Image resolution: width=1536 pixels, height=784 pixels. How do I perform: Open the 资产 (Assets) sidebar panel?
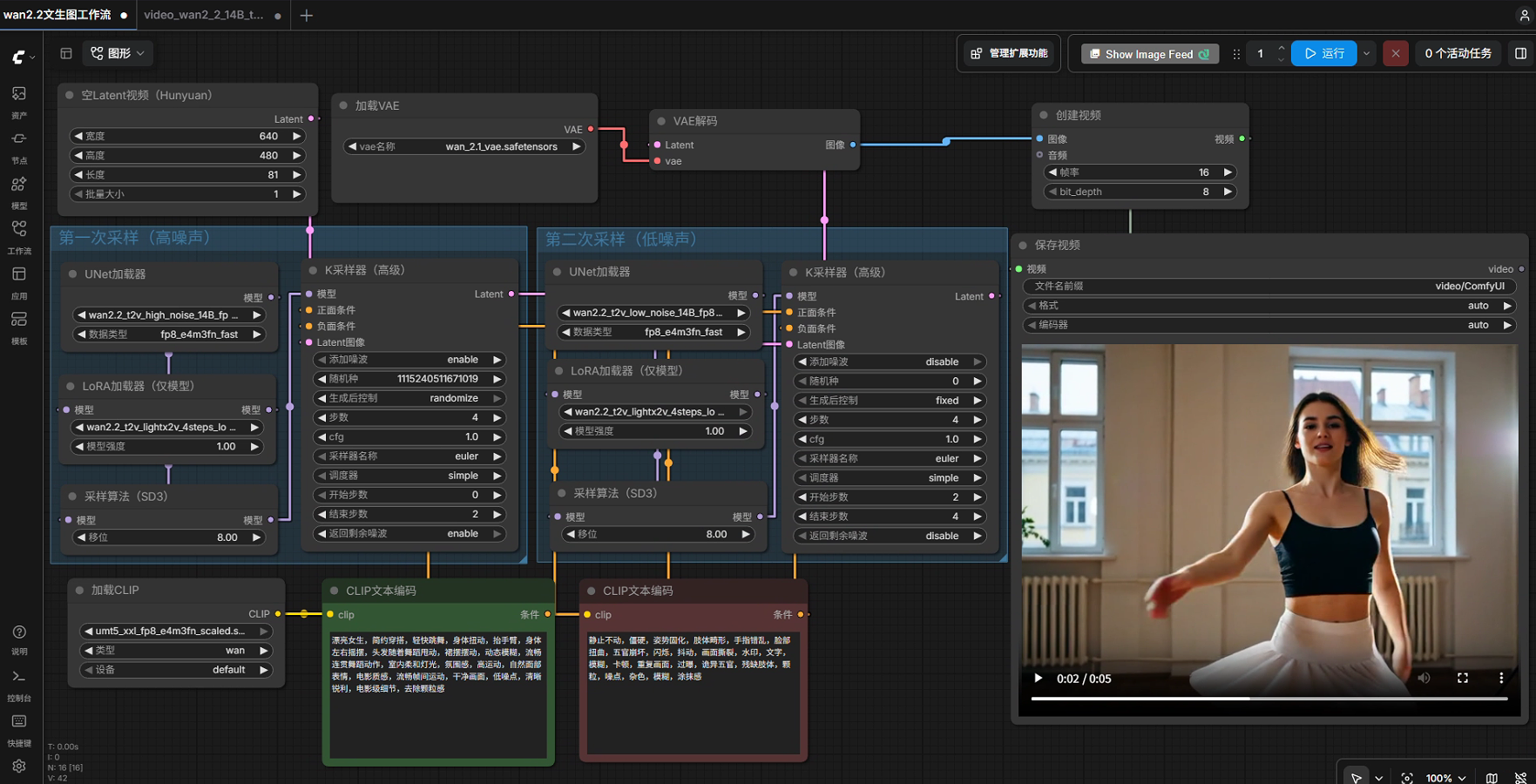point(19,101)
